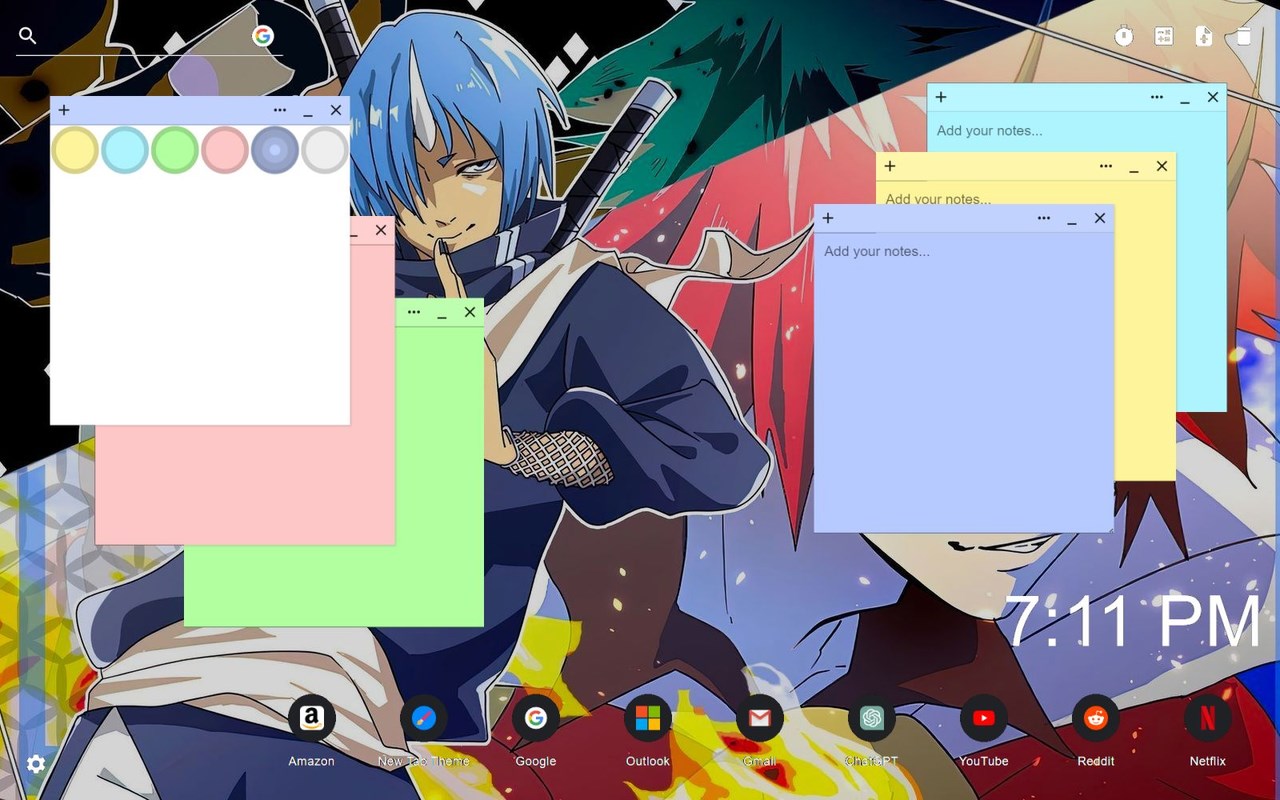Open settings with the gear icon
The width and height of the screenshot is (1280, 800).
click(36, 764)
